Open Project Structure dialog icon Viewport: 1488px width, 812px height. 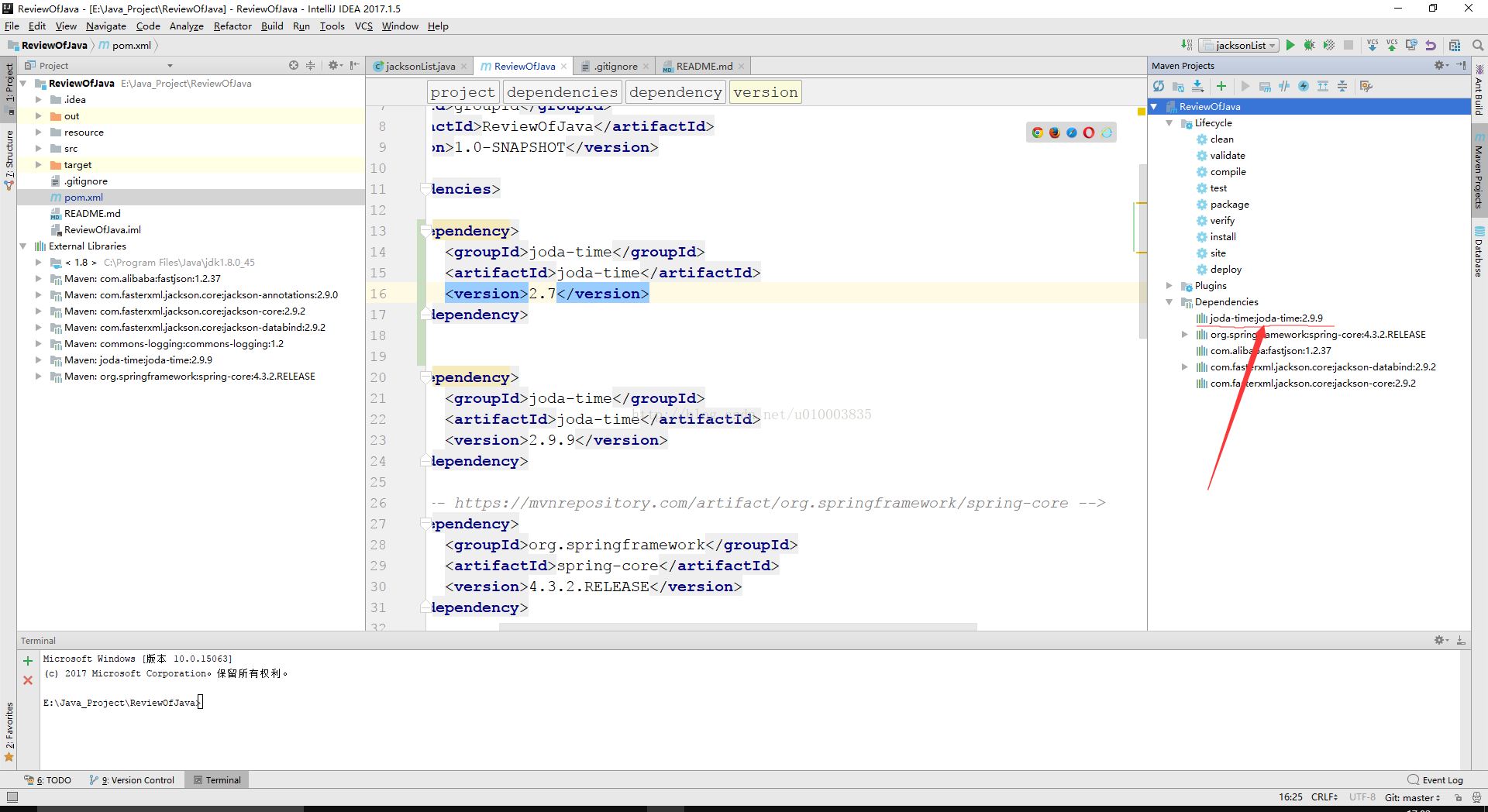(x=1455, y=46)
